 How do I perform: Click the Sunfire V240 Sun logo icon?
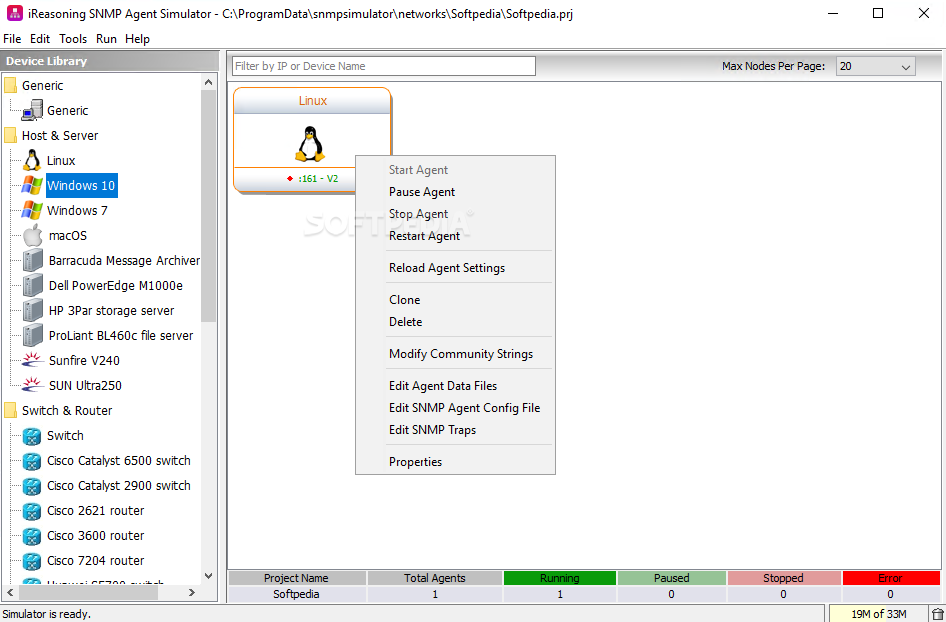click(x=33, y=360)
